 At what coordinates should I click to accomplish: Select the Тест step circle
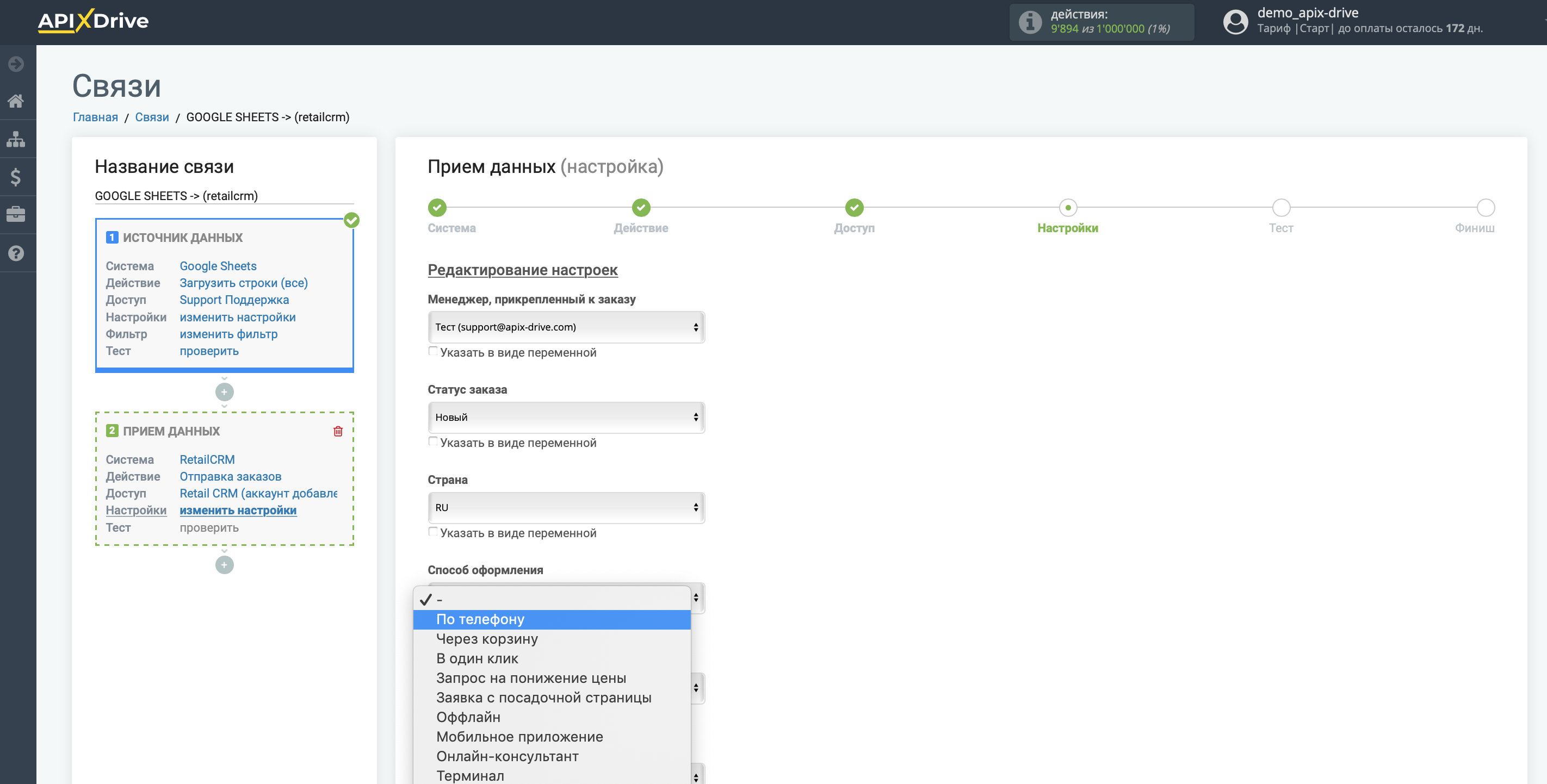[x=1281, y=208]
